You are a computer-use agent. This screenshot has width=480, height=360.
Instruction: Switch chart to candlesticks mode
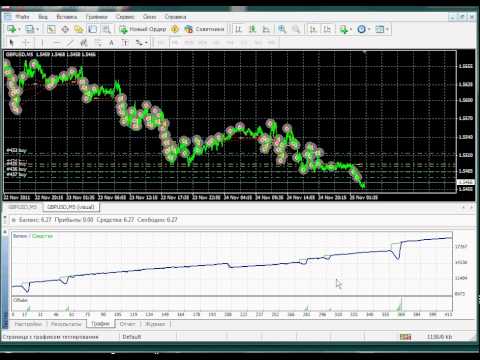tap(252, 29)
